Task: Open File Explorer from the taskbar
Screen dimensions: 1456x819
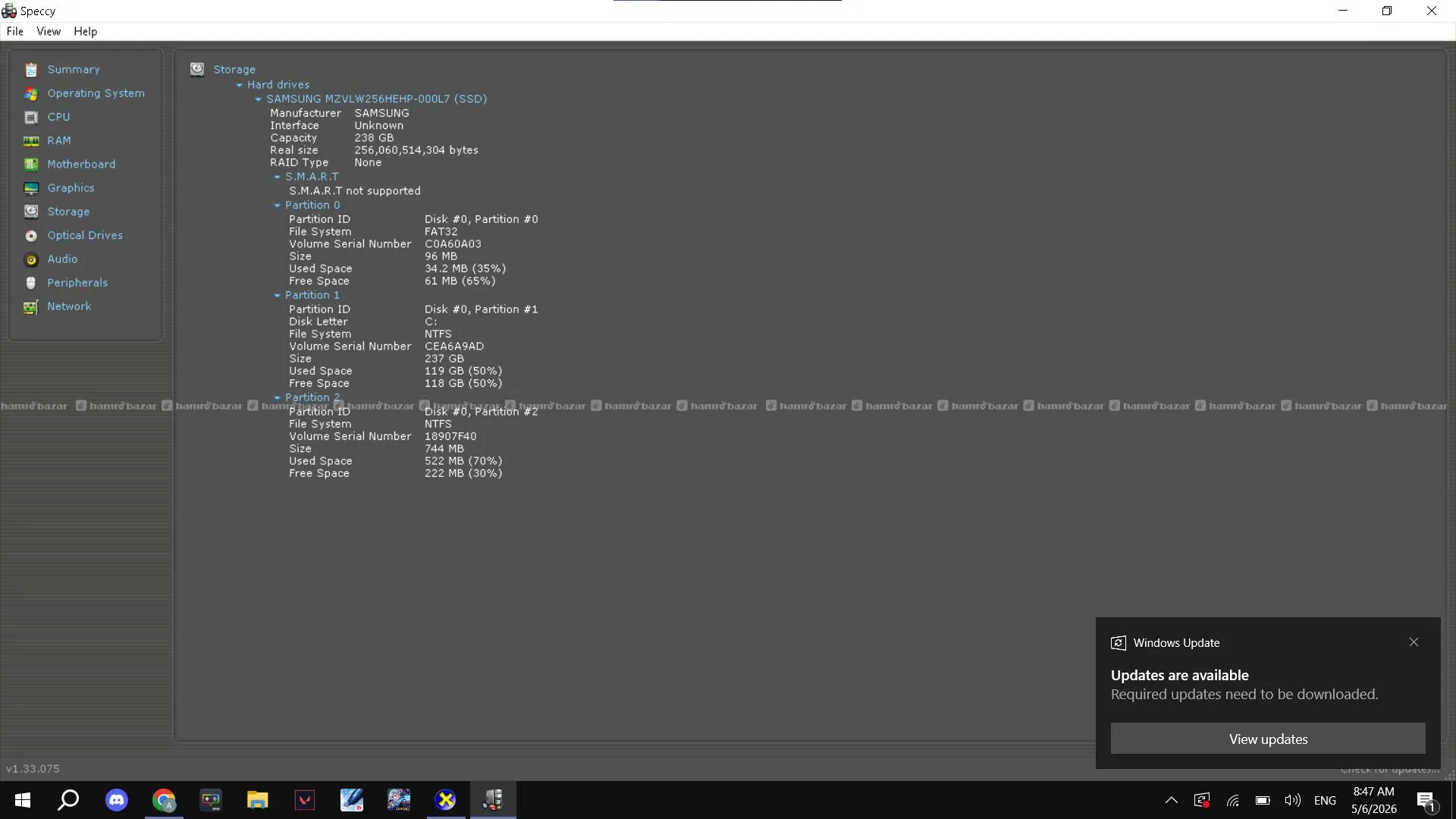Action: [258, 800]
